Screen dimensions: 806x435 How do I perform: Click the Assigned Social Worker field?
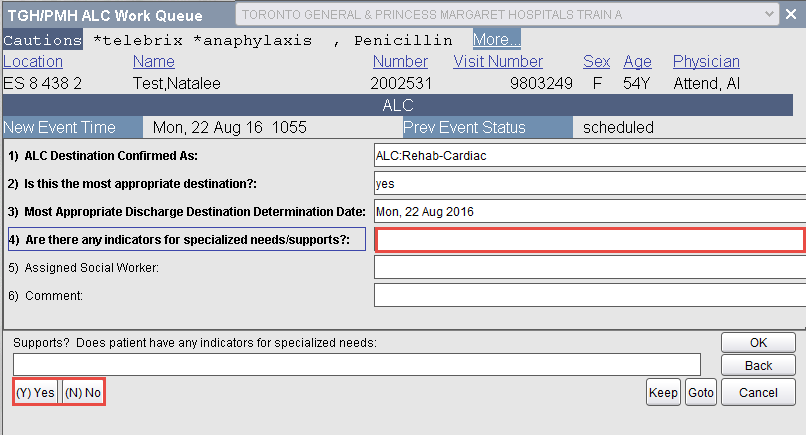(589, 267)
